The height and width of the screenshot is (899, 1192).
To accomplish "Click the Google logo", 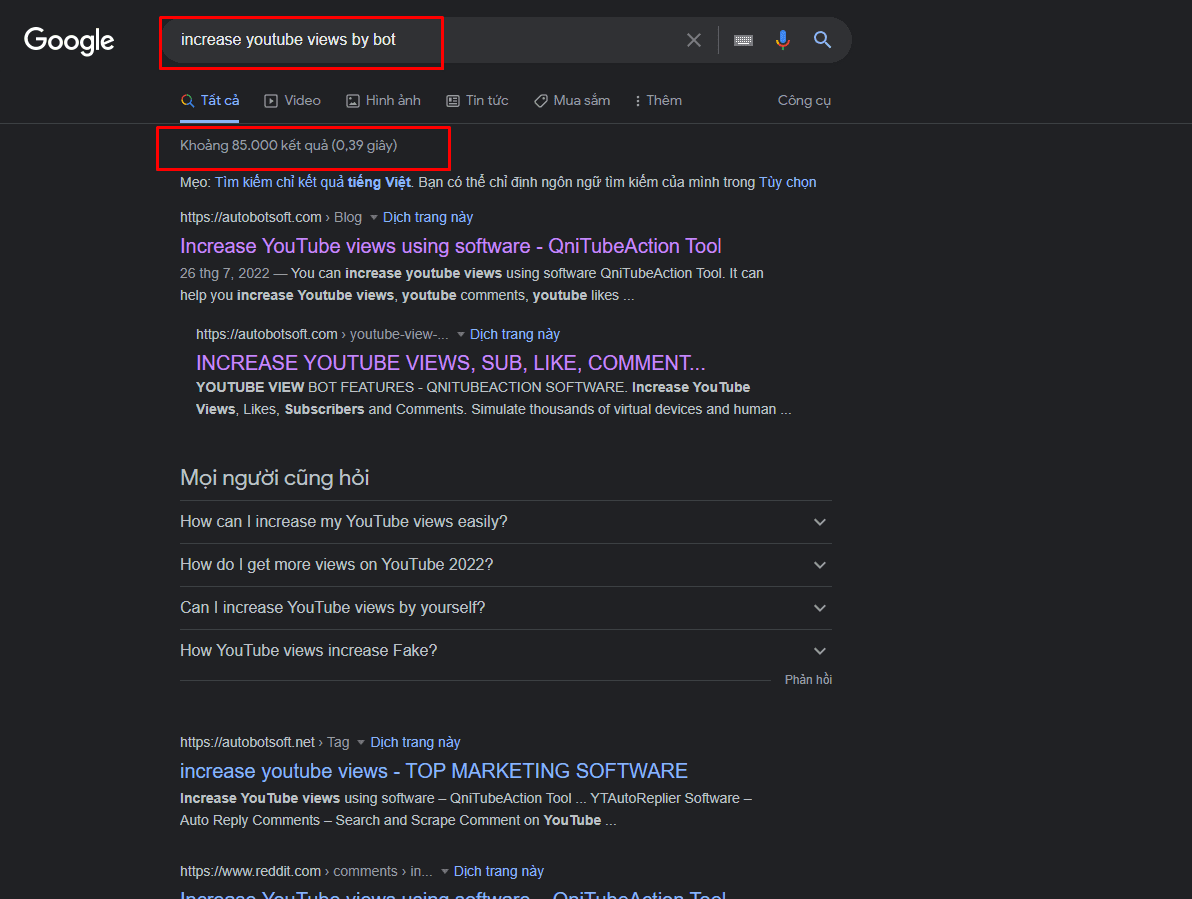I will point(69,40).
